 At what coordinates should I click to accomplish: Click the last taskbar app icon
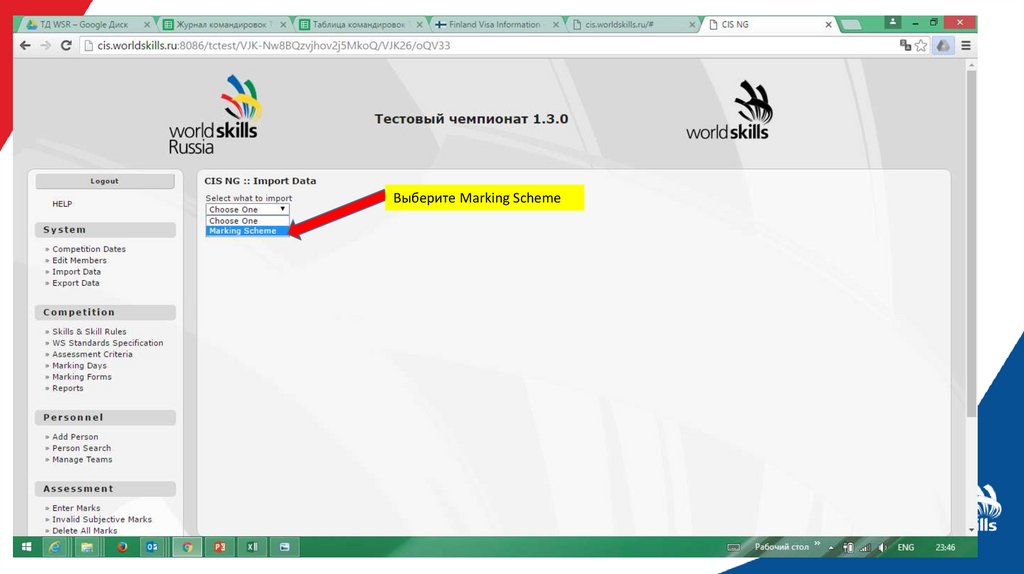(284, 547)
